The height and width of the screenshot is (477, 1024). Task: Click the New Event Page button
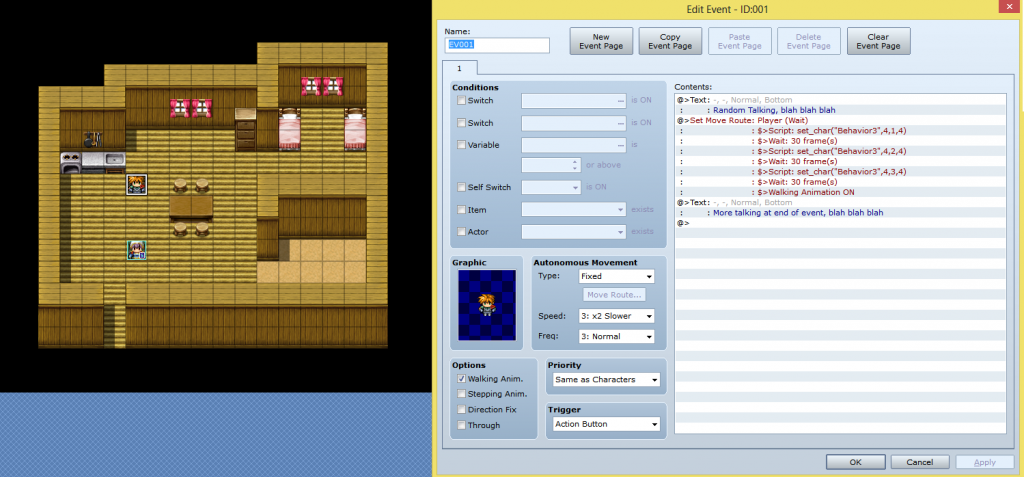[x=601, y=41]
